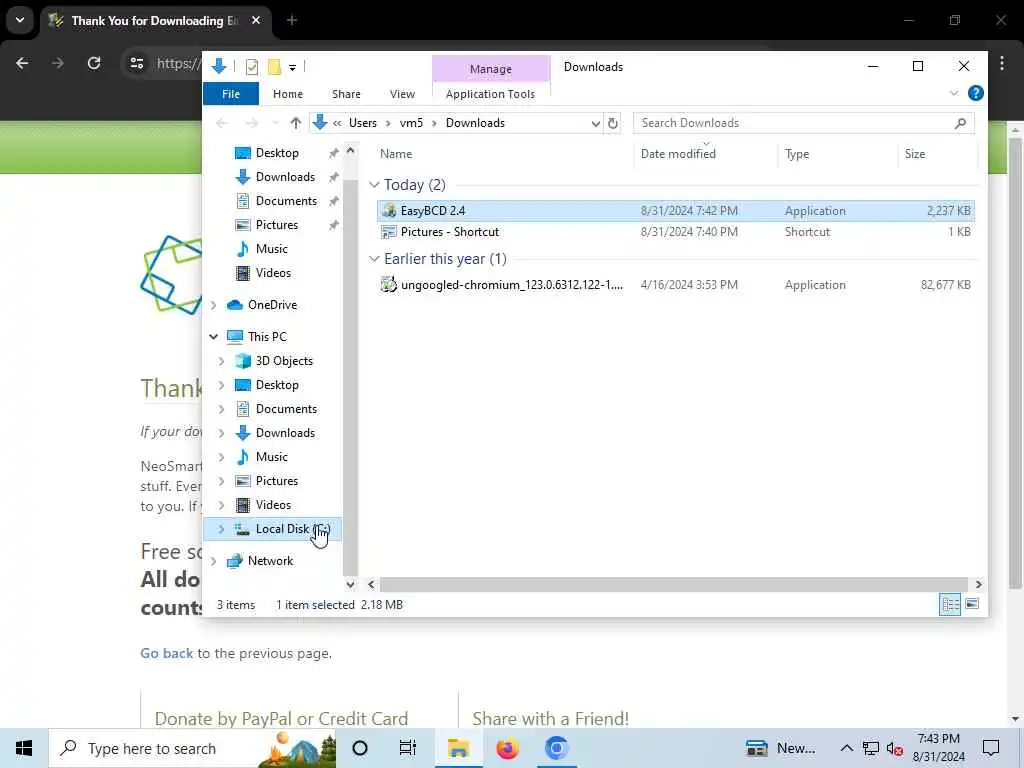Collapse the Today (2) group

374,185
